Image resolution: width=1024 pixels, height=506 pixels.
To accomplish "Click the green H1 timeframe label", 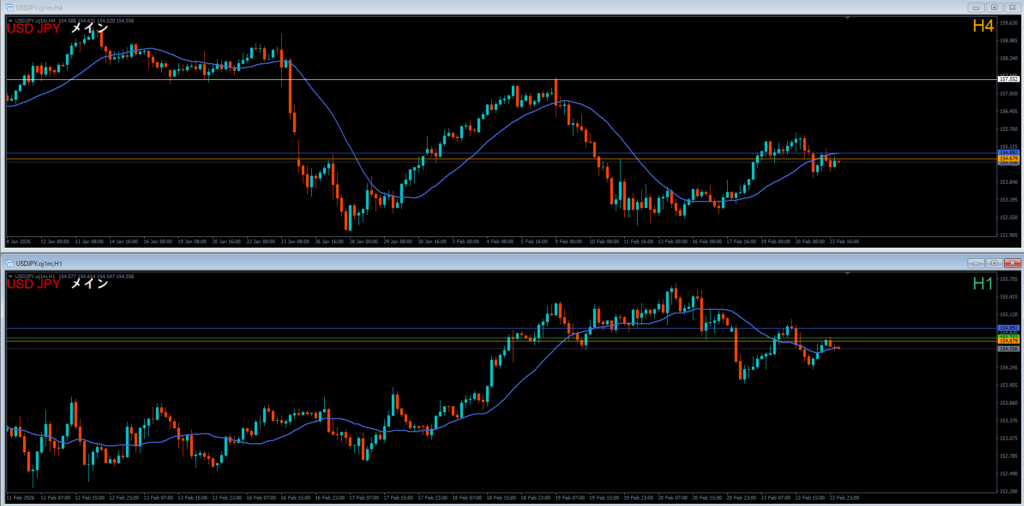I will point(983,283).
